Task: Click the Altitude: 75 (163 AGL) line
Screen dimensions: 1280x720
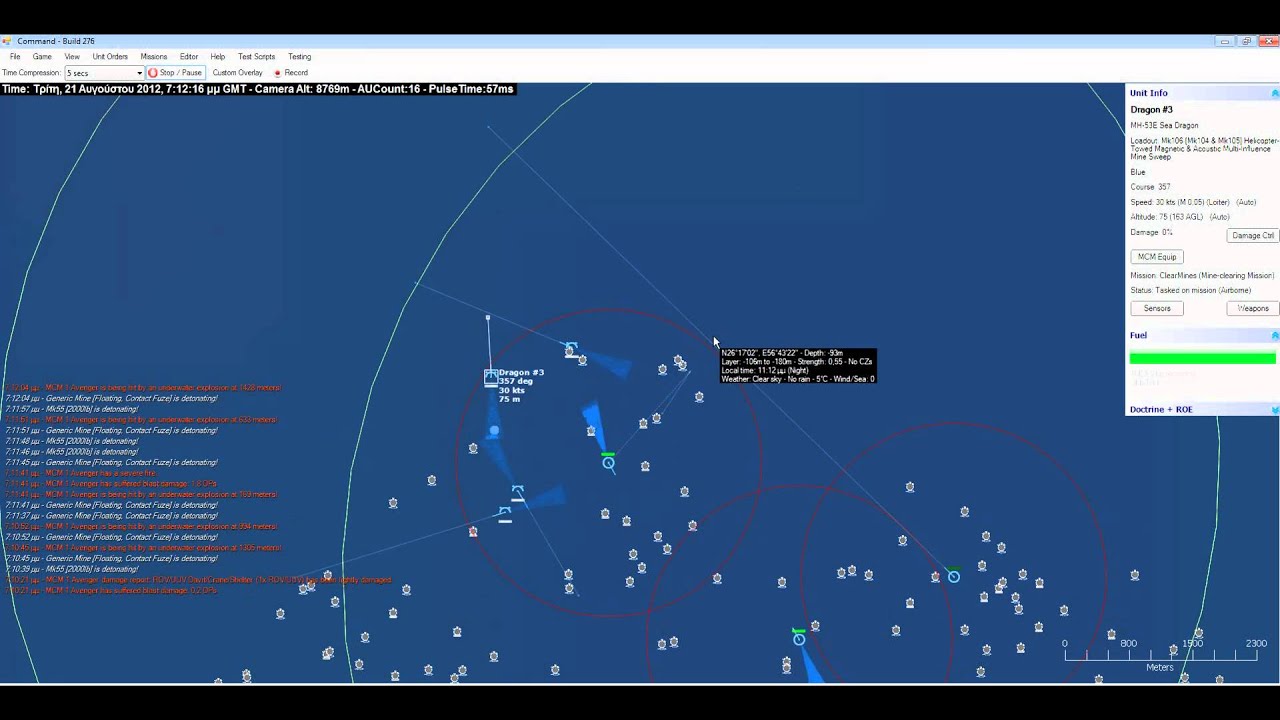Action: click(x=1180, y=217)
